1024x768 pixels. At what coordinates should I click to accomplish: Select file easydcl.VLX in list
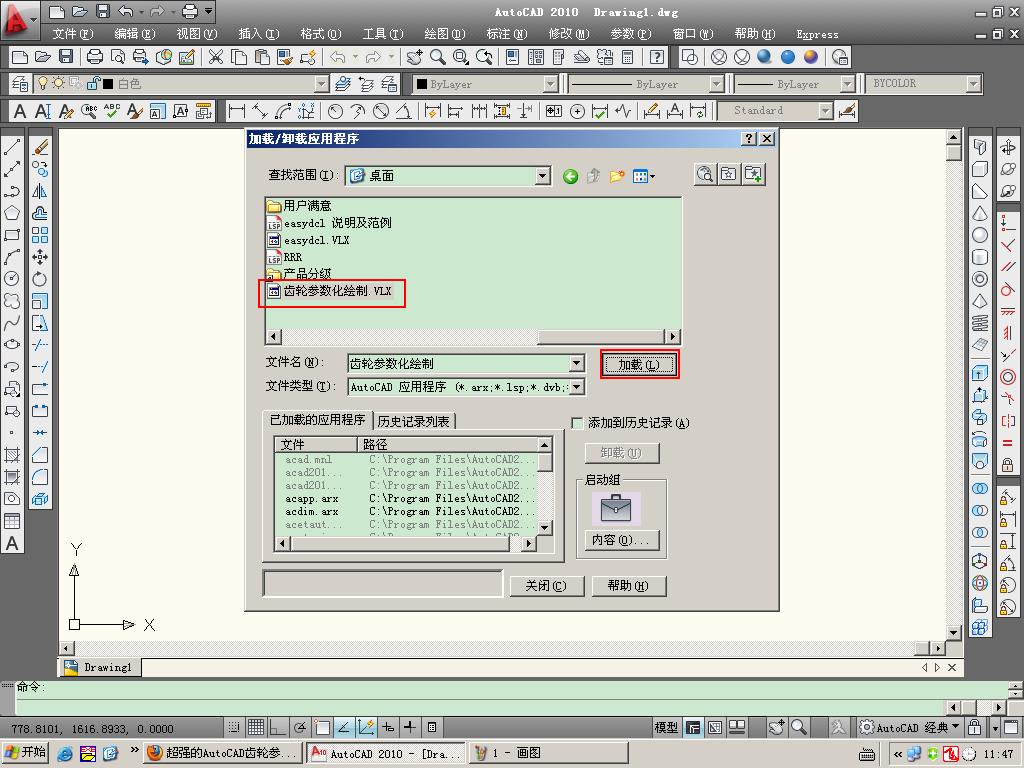coord(308,240)
